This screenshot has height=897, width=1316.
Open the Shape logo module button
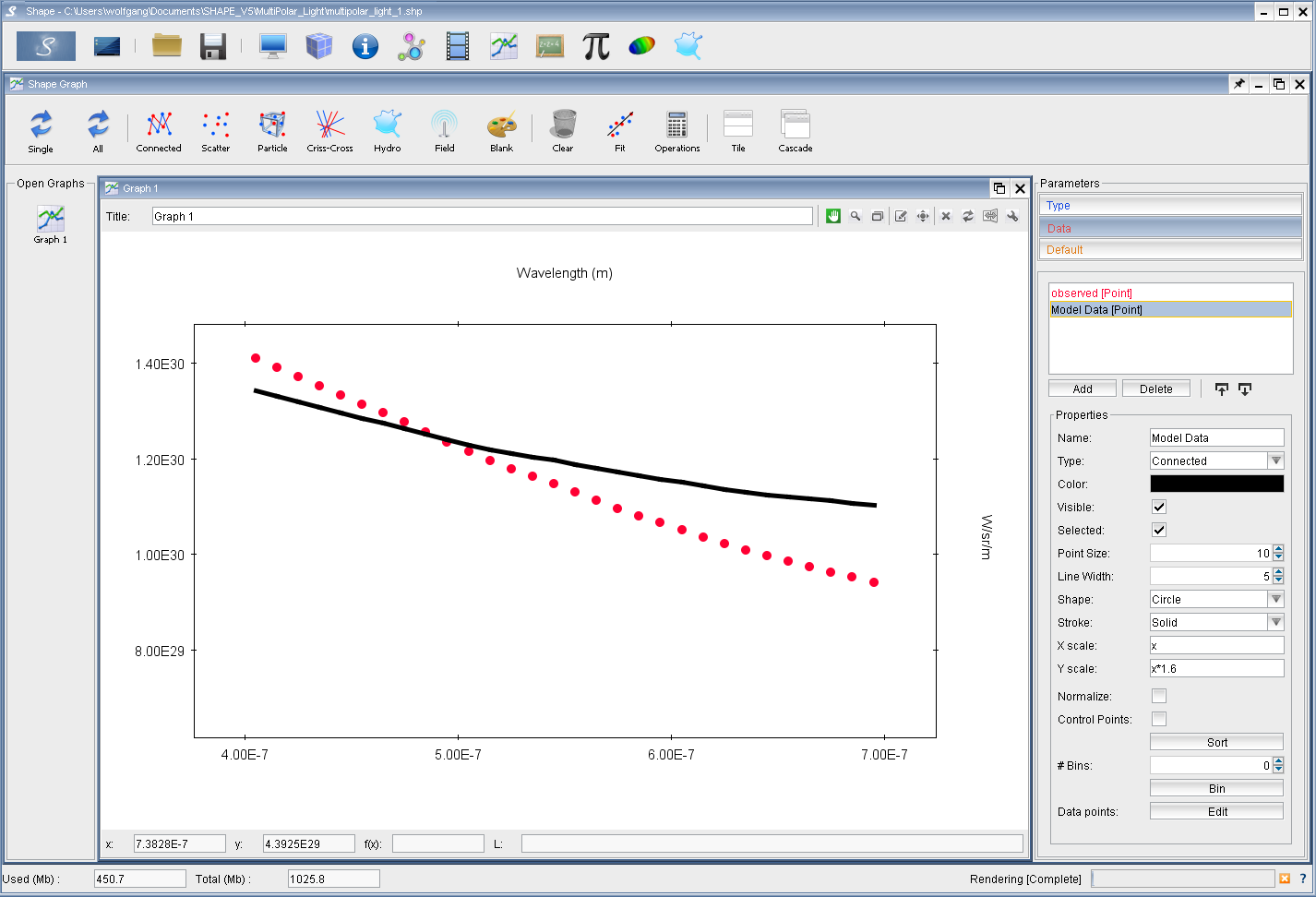[x=46, y=46]
